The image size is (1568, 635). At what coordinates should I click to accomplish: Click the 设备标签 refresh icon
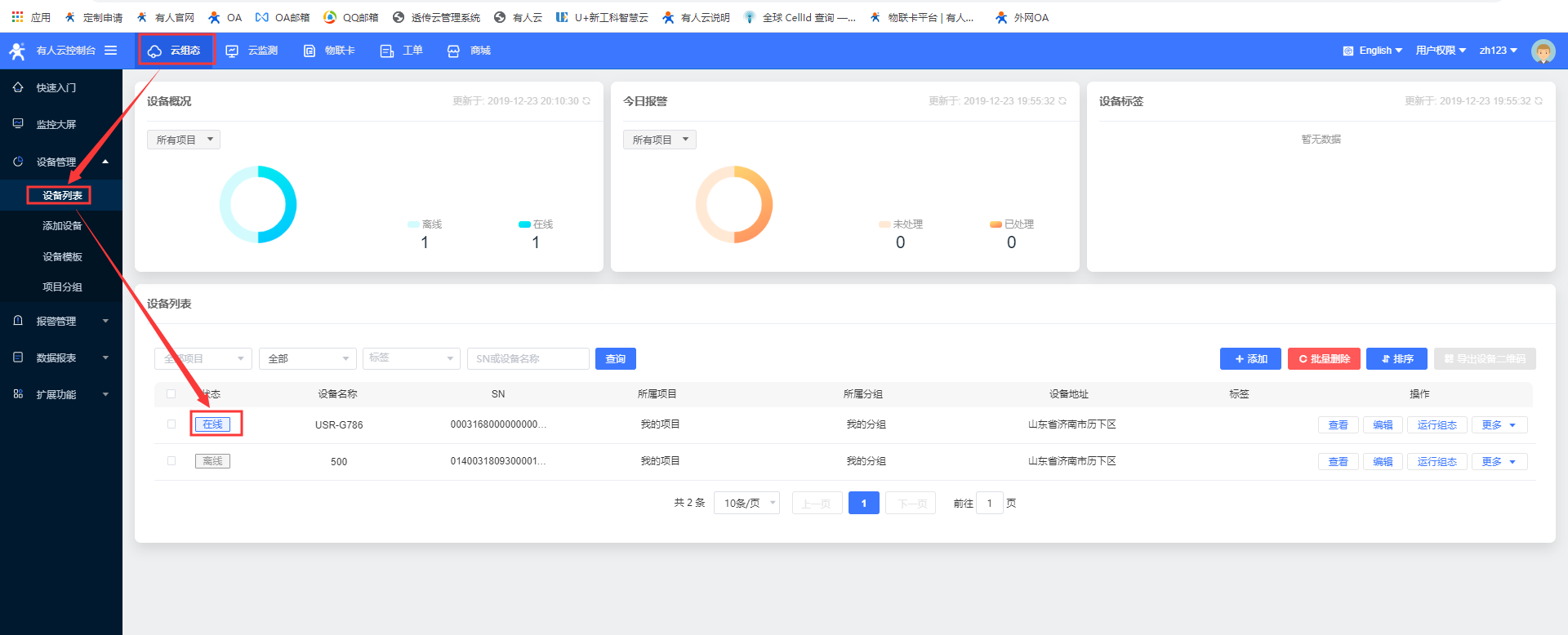tap(1539, 101)
